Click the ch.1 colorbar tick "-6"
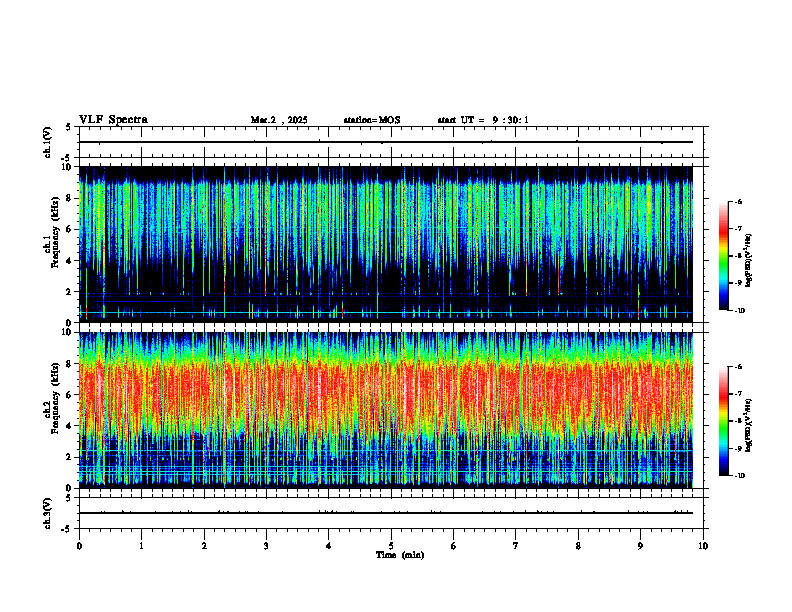The width and height of the screenshot is (792, 612). coord(739,201)
